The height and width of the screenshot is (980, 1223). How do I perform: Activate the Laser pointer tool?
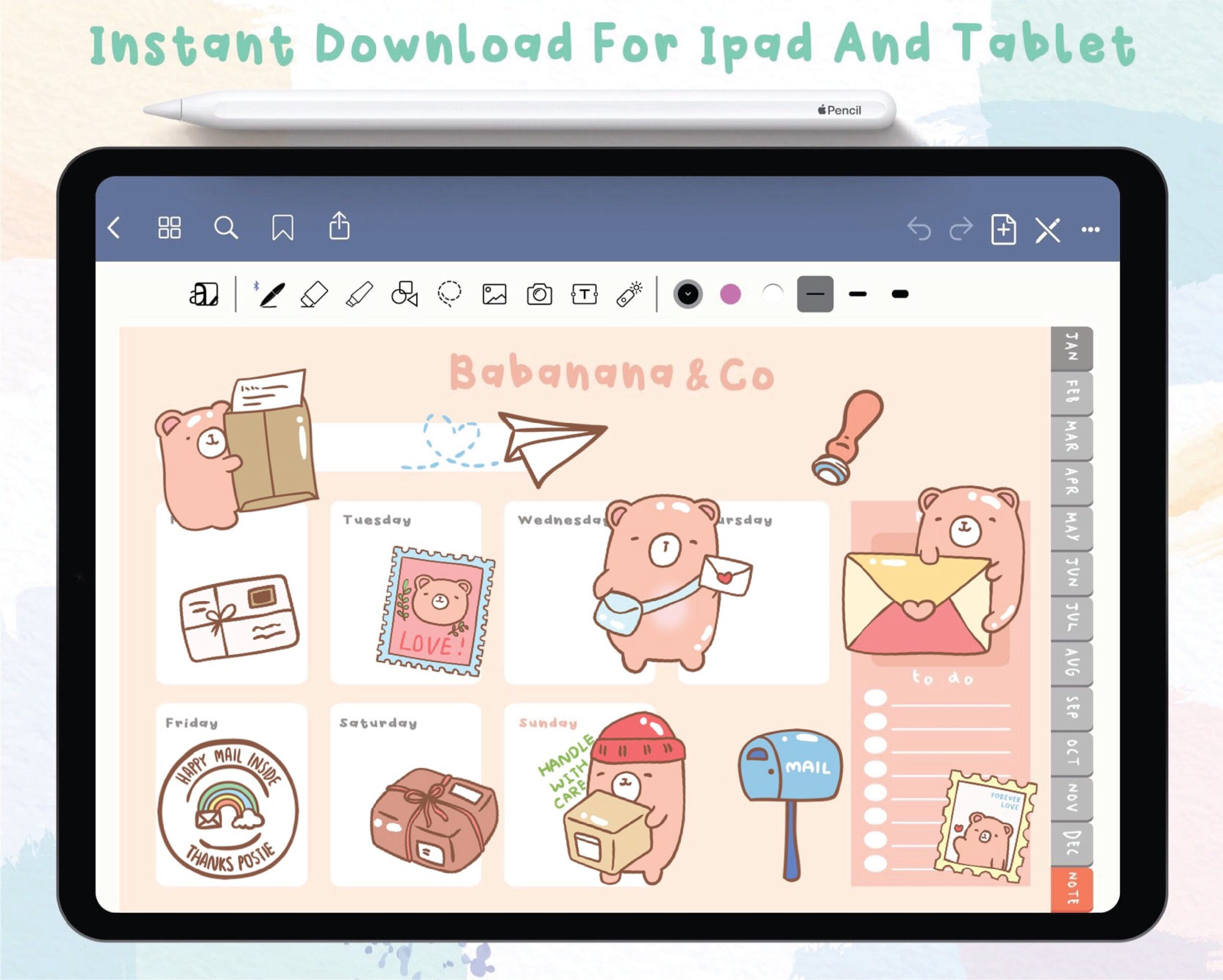pyautogui.click(x=629, y=294)
